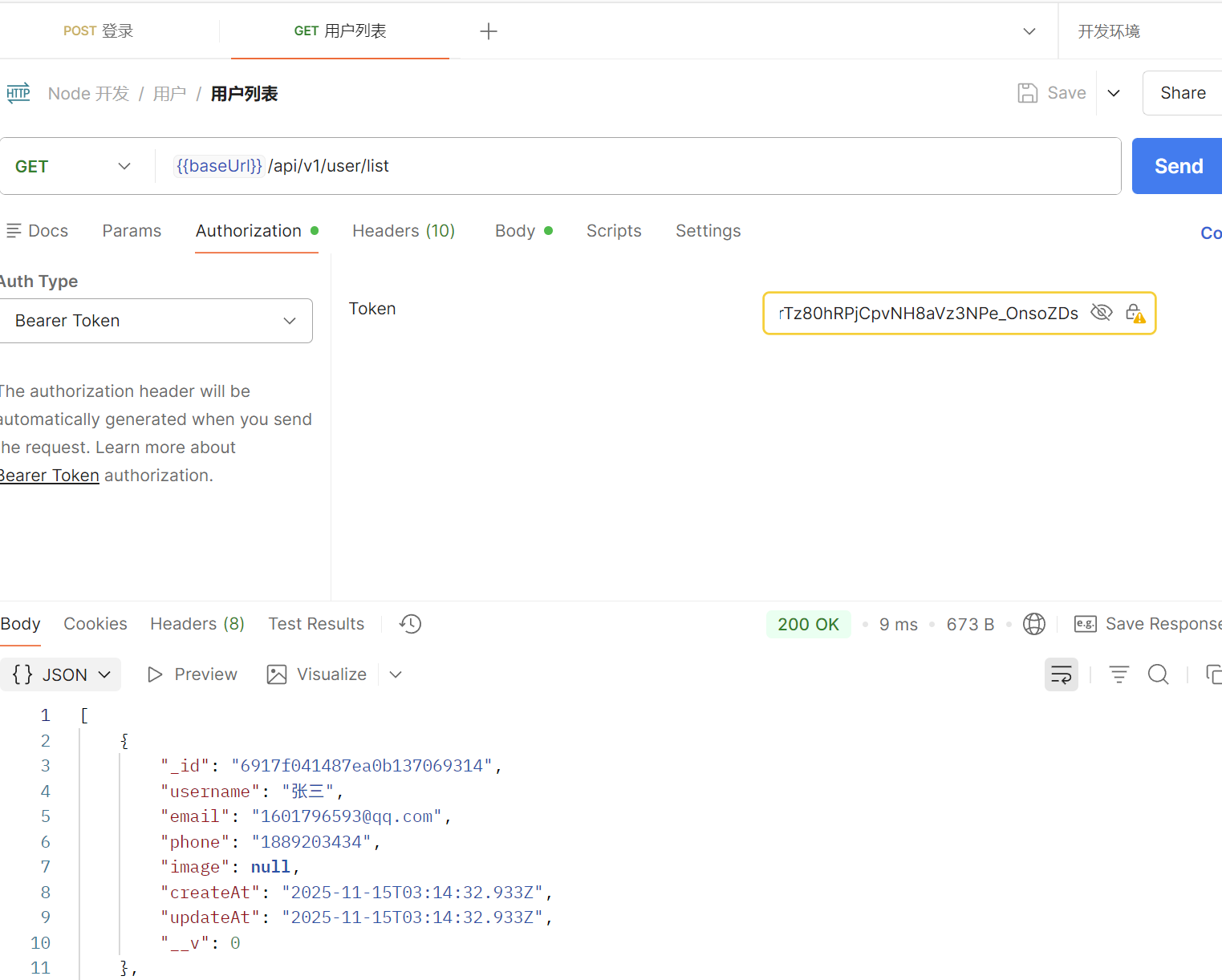Viewport: 1222px width, 980px height.
Task: Click line number 10 in response gutter
Action: click(x=40, y=943)
